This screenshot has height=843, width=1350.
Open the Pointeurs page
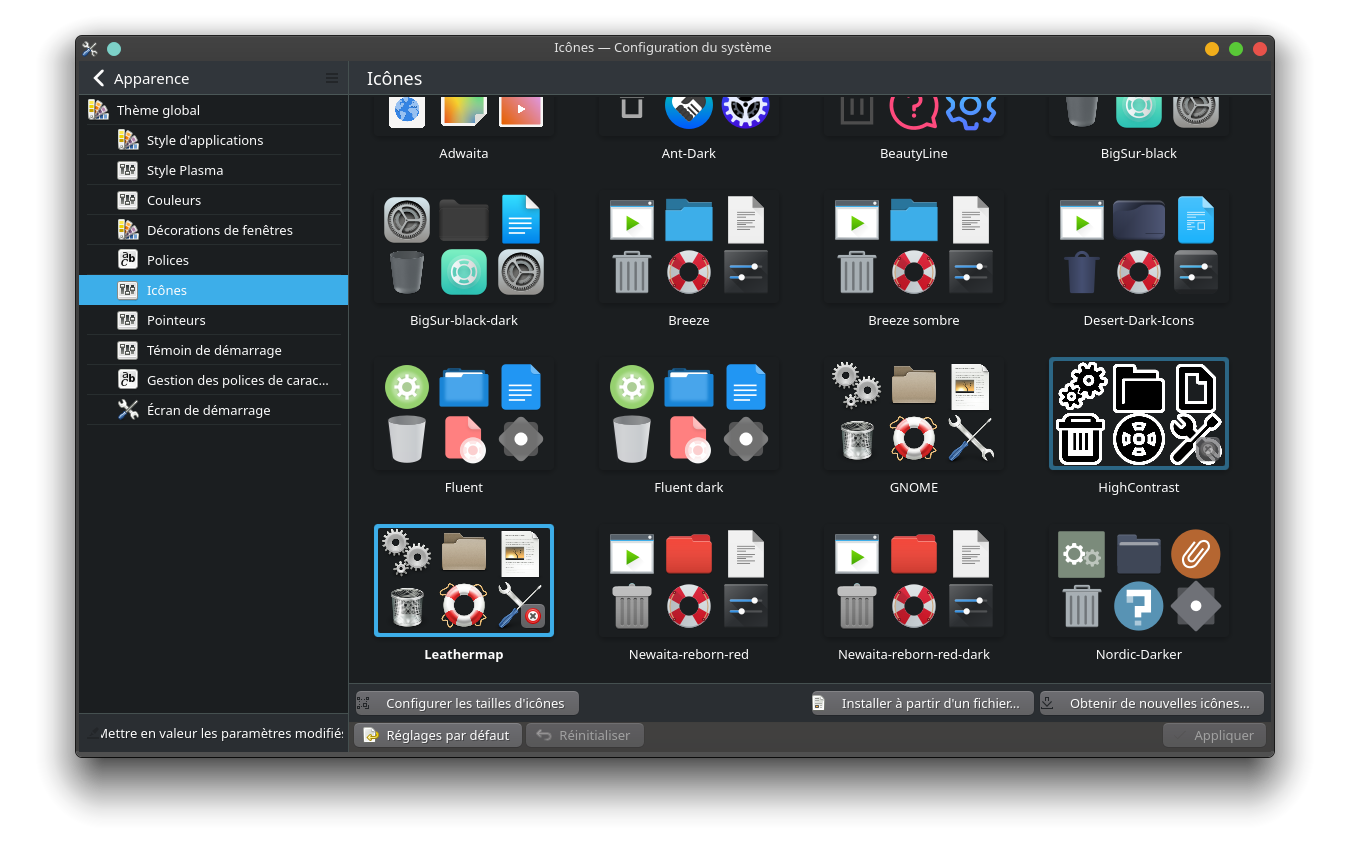[x=214, y=320]
